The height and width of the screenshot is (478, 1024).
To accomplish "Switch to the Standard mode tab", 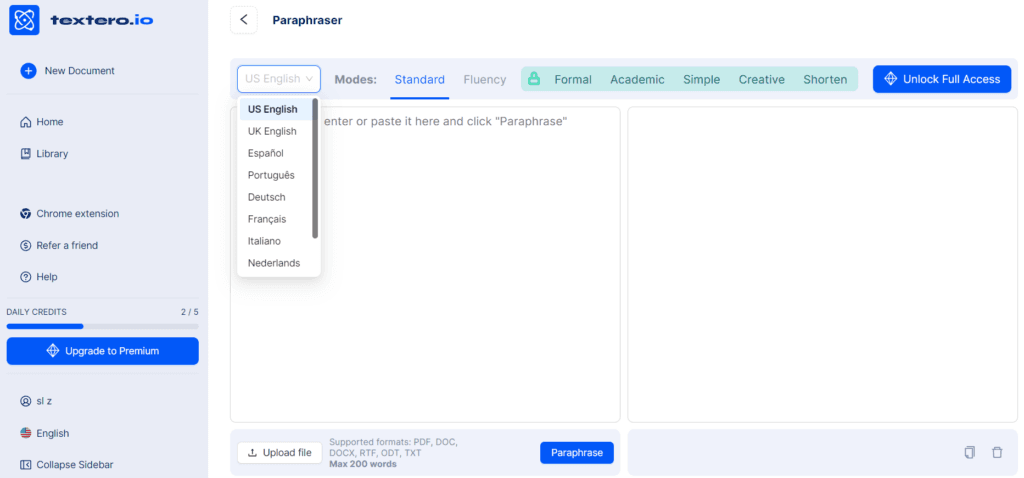I will (x=419, y=80).
